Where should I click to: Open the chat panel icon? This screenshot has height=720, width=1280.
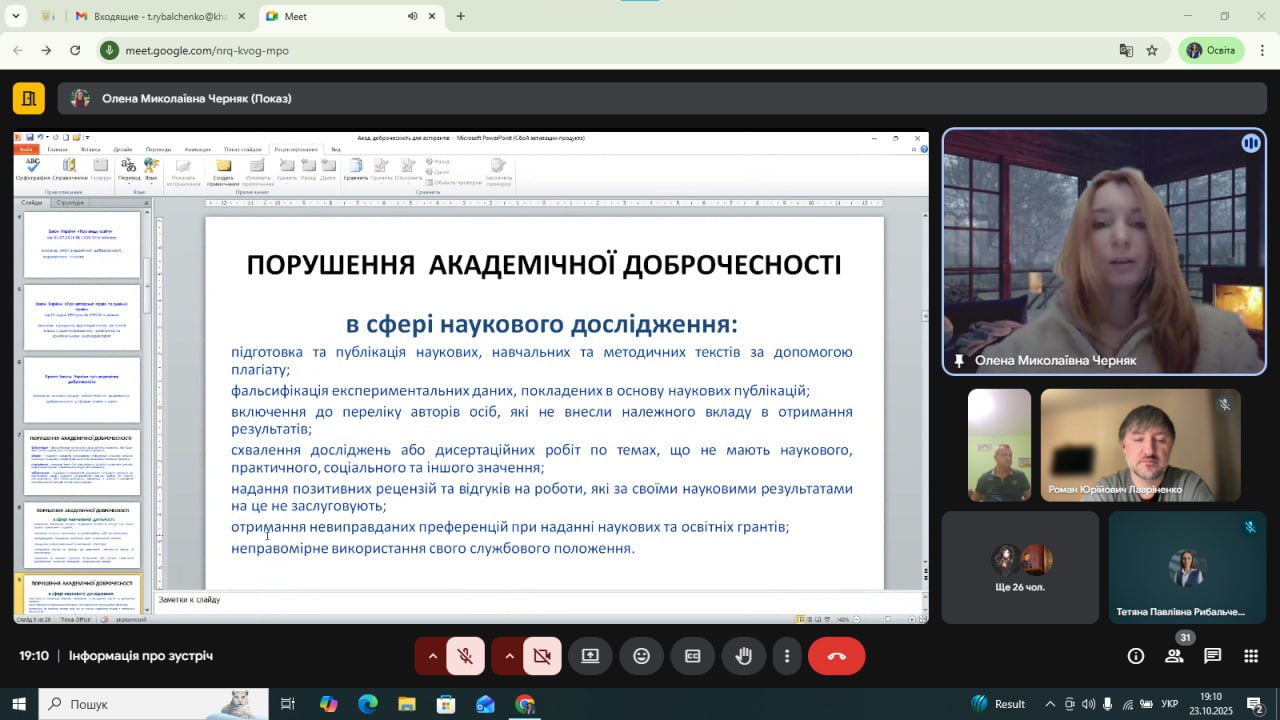click(1212, 656)
